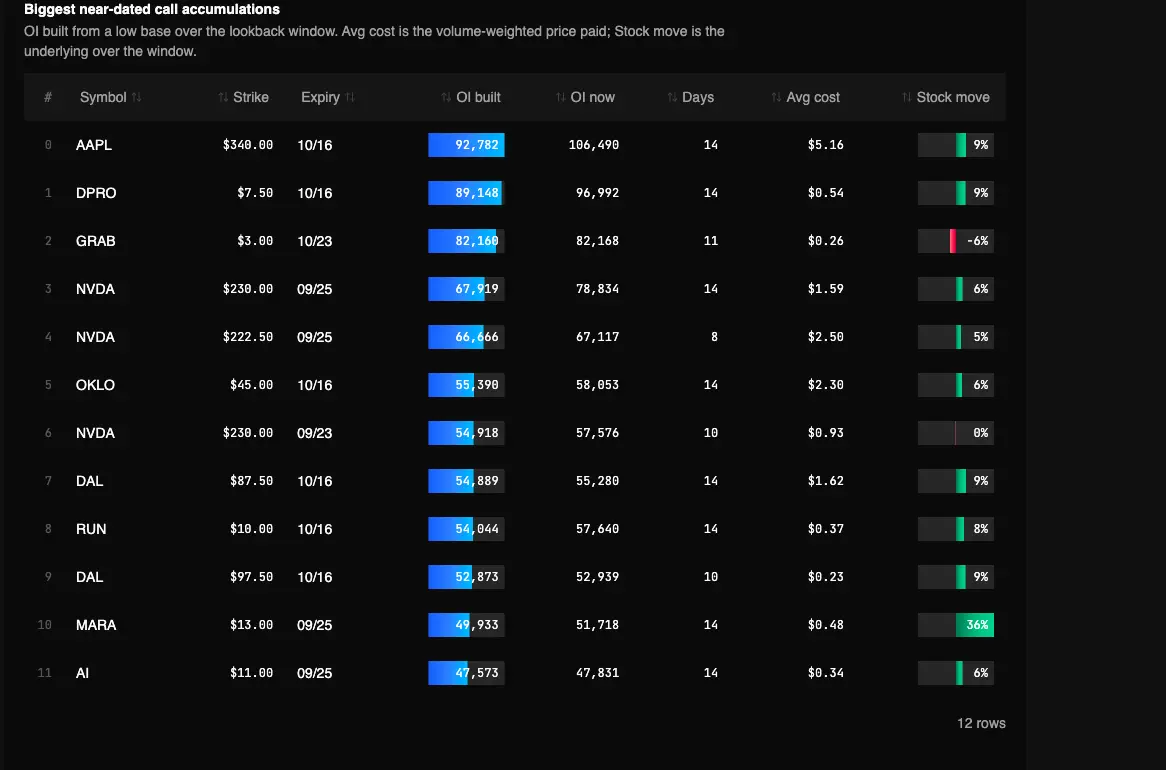This screenshot has height=770, width=1166.
Task: Sort by Symbol using its sort icon
Action: [x=137, y=97]
